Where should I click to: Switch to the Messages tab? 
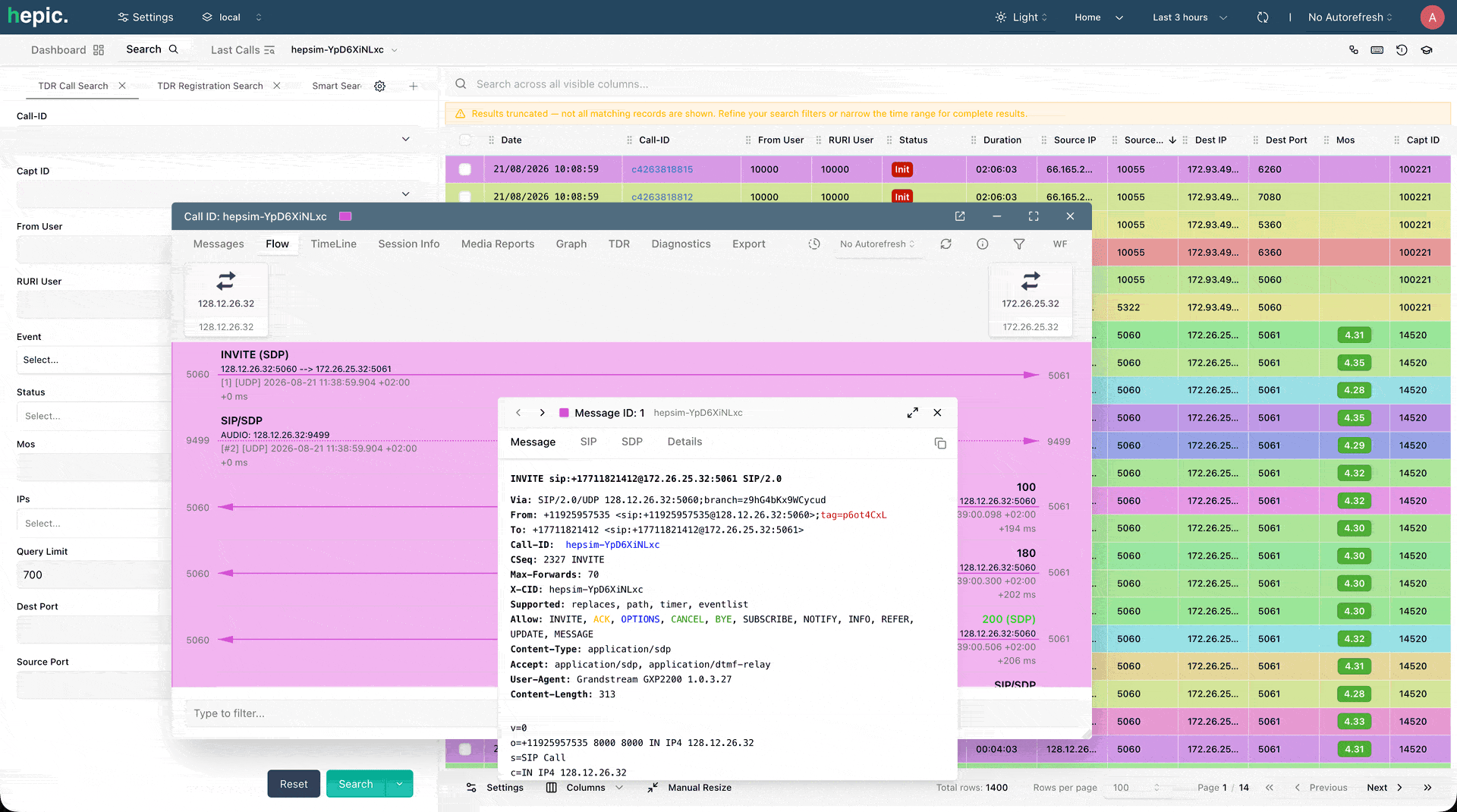[219, 244]
